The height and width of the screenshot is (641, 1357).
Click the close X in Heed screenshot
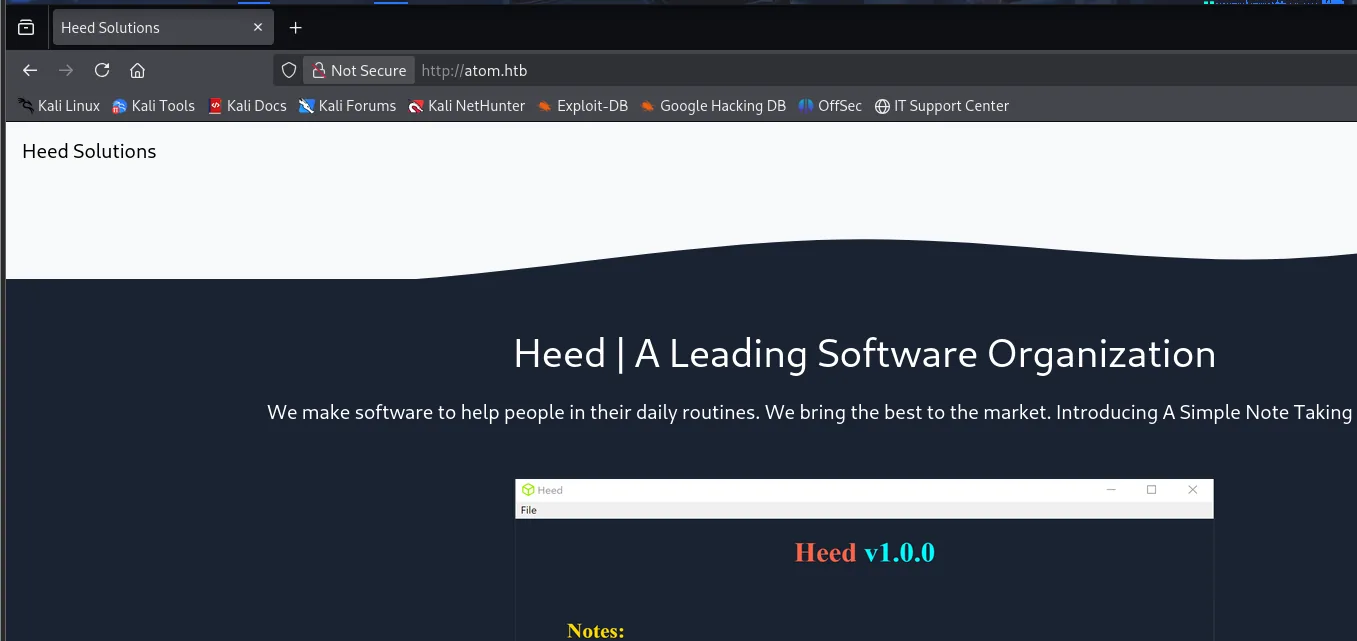click(1192, 490)
